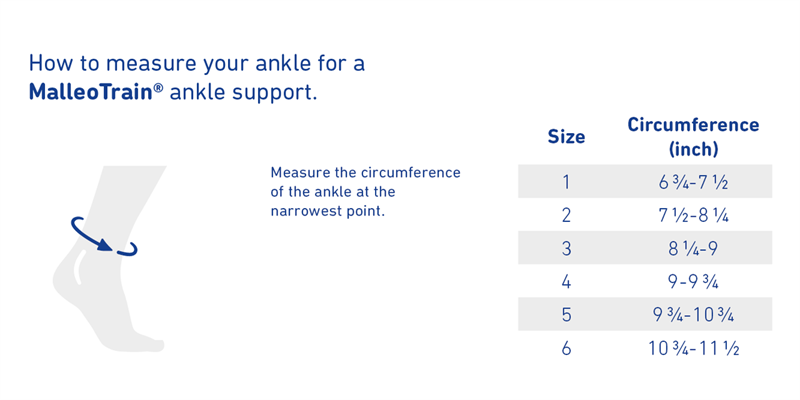Select the size 6 row number
Image resolution: width=800 pixels, height=400 pixels.
(566, 348)
